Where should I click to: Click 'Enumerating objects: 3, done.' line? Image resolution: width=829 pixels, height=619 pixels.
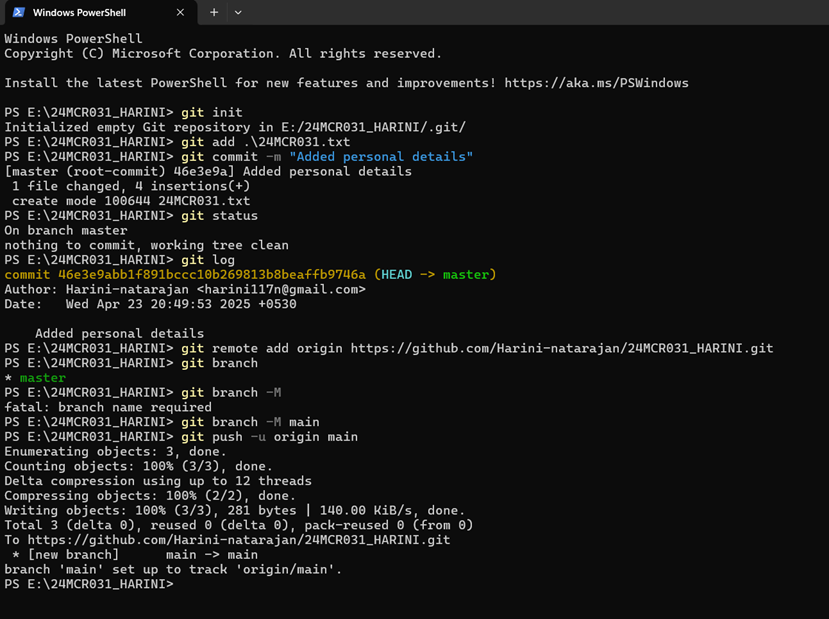click(115, 452)
